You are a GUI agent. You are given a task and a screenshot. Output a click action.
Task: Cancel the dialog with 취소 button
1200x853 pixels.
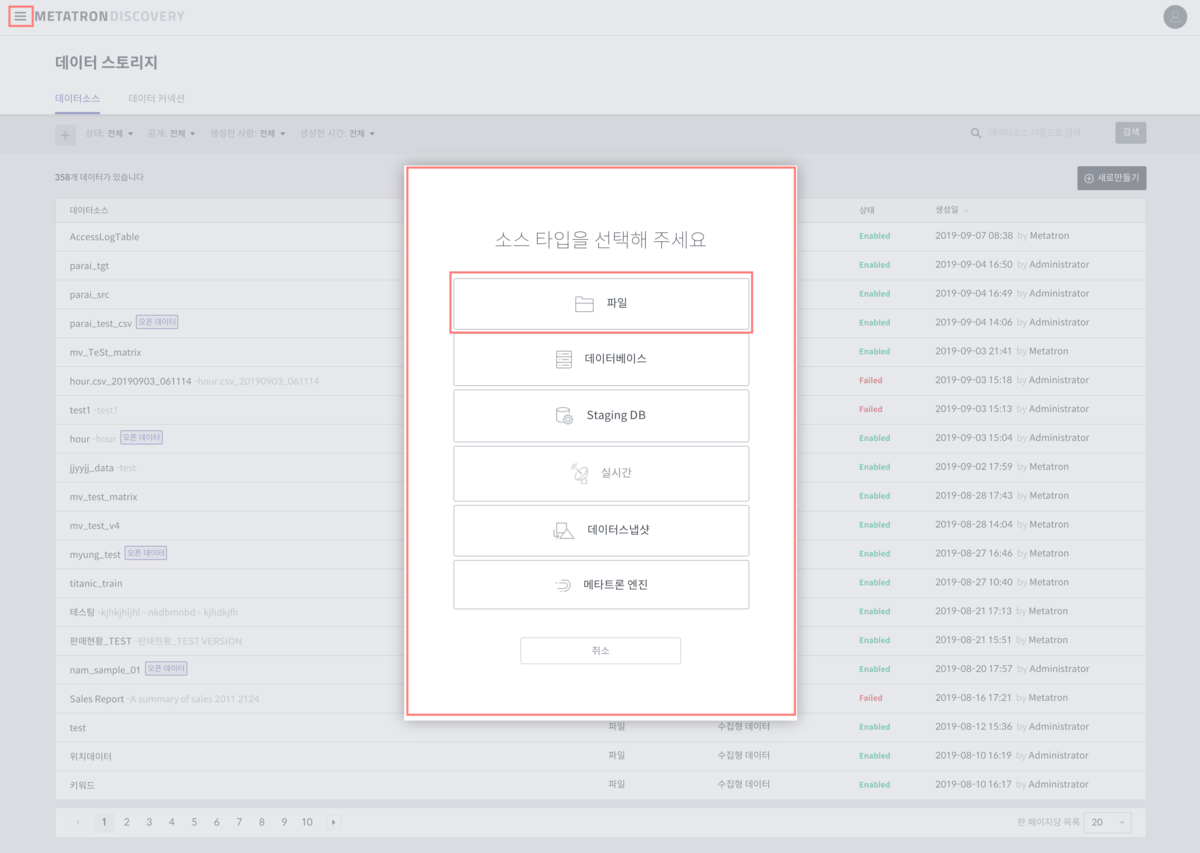pos(600,650)
